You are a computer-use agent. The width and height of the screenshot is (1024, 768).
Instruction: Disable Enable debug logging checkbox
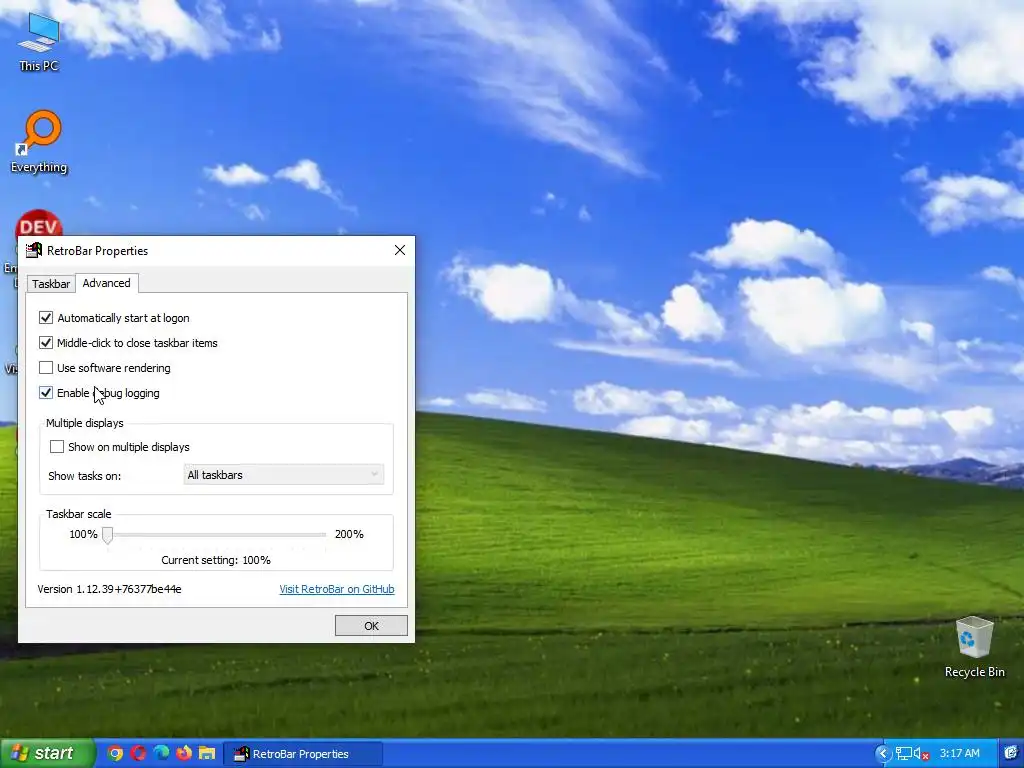point(46,393)
